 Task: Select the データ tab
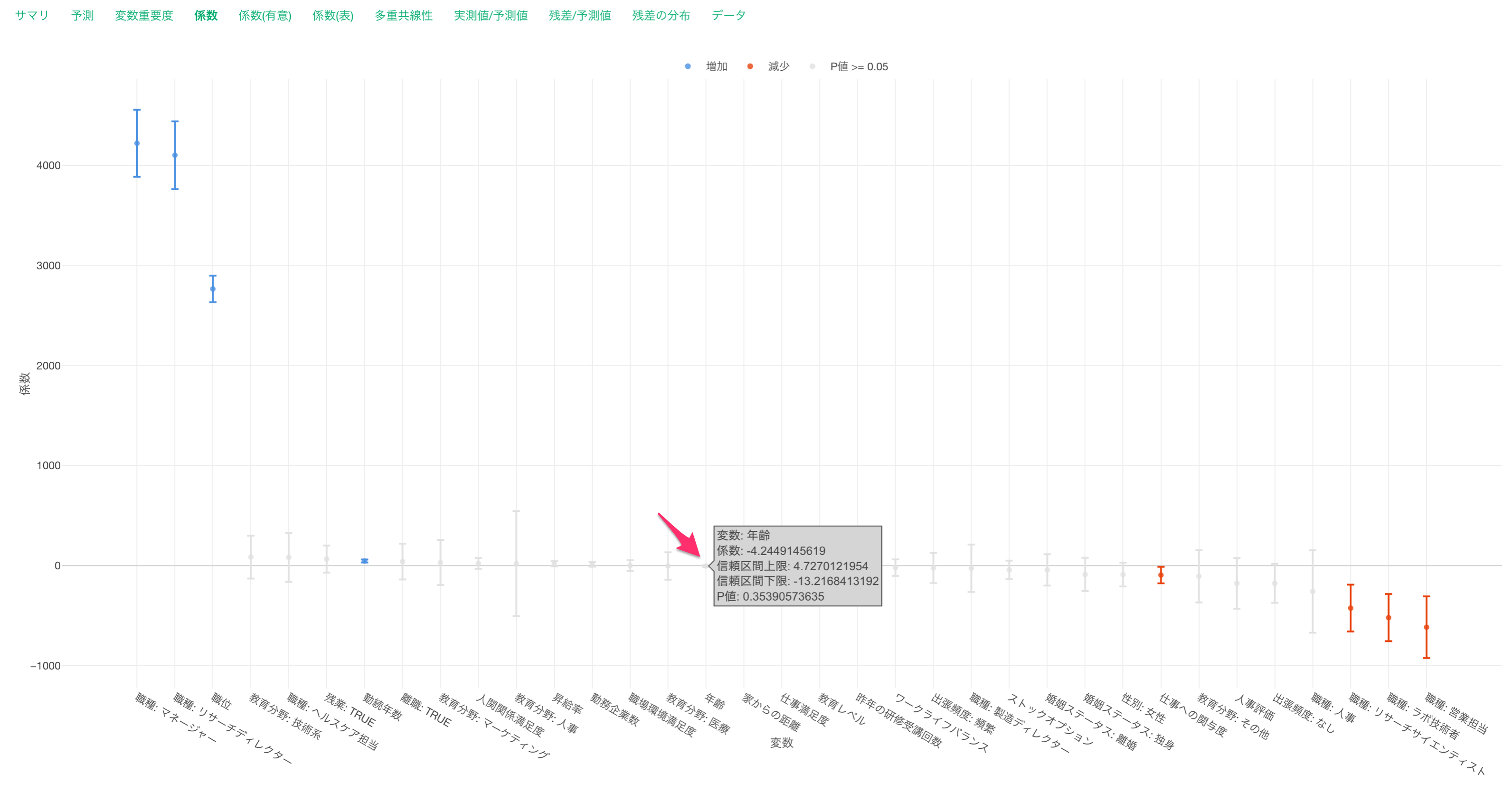tap(728, 15)
